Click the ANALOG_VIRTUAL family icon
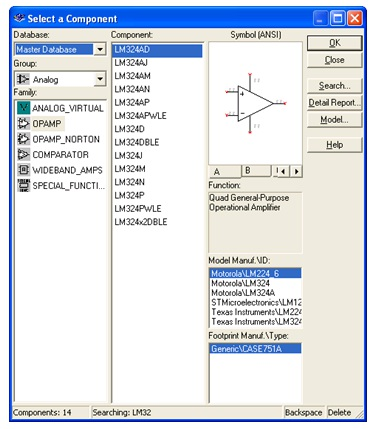The image size is (373, 429). (23, 108)
